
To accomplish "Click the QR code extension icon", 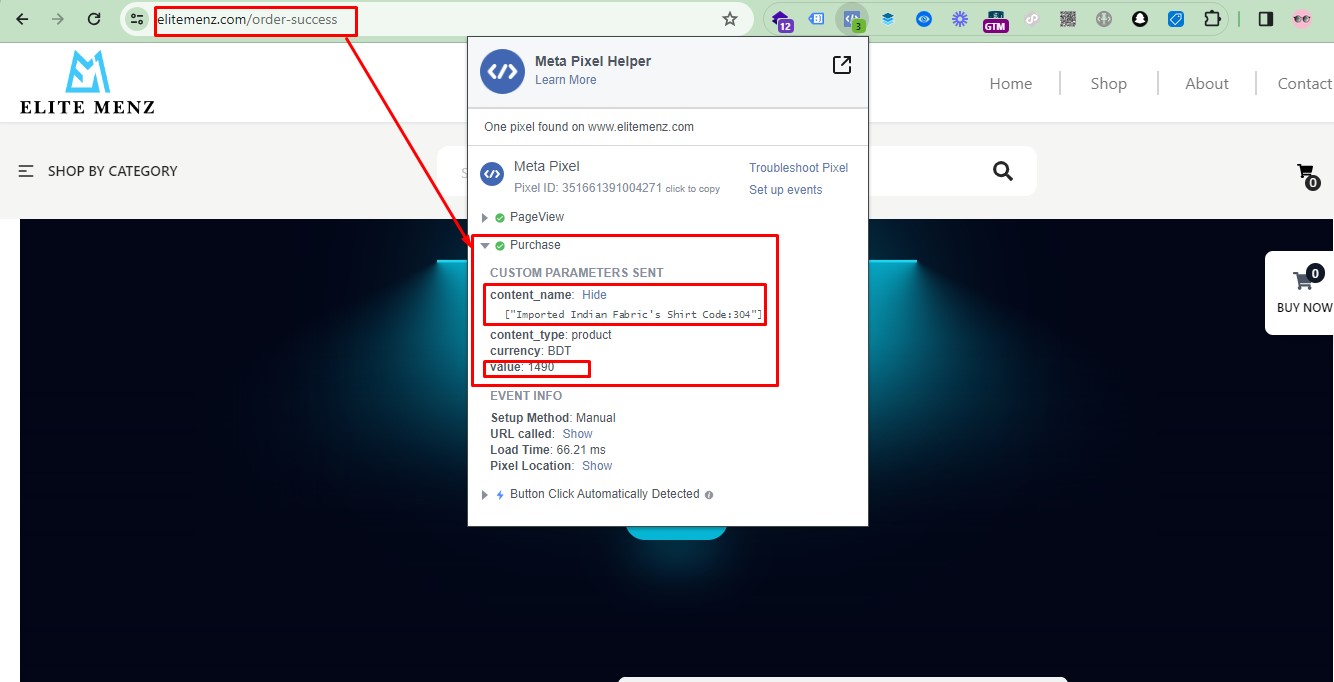I will click(x=1067, y=19).
